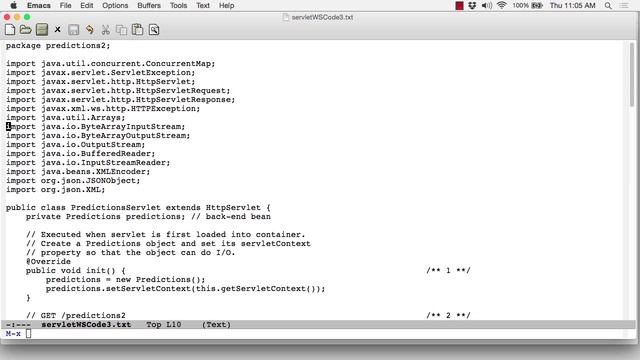This screenshot has width=640, height=360.
Task: Click the /** 2 **/ comment marker
Action: pos(448,315)
